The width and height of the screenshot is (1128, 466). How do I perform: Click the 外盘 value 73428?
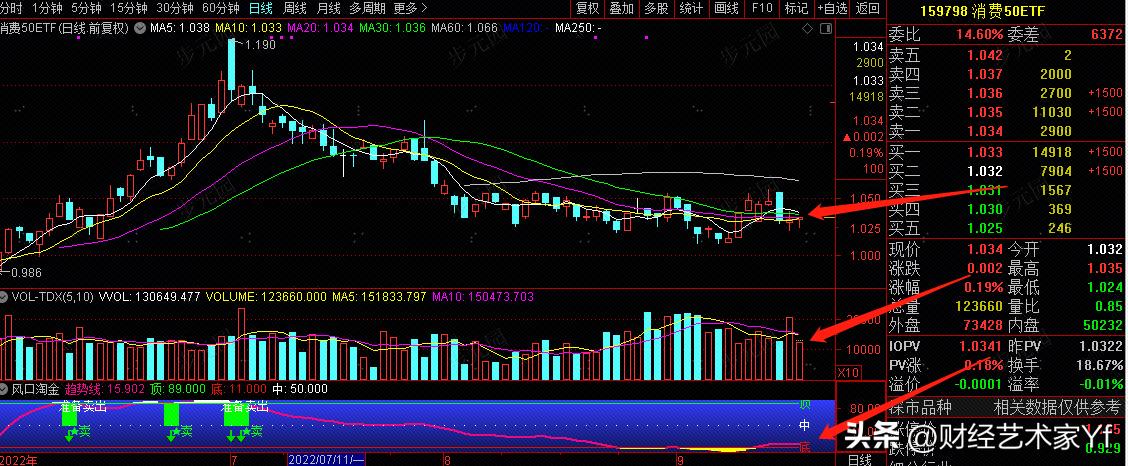[984, 326]
